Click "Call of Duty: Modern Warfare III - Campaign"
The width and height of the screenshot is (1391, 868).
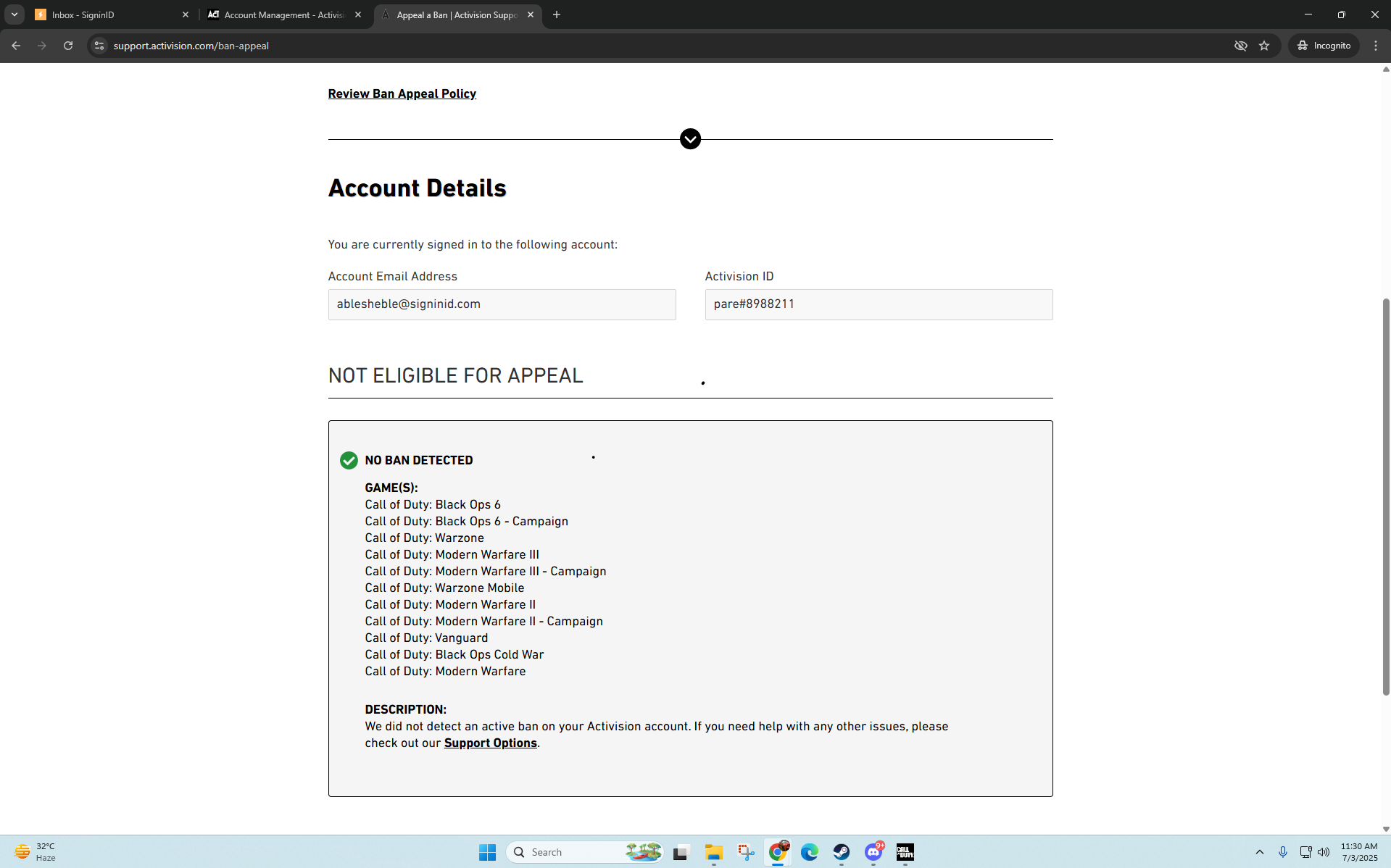coord(486,571)
